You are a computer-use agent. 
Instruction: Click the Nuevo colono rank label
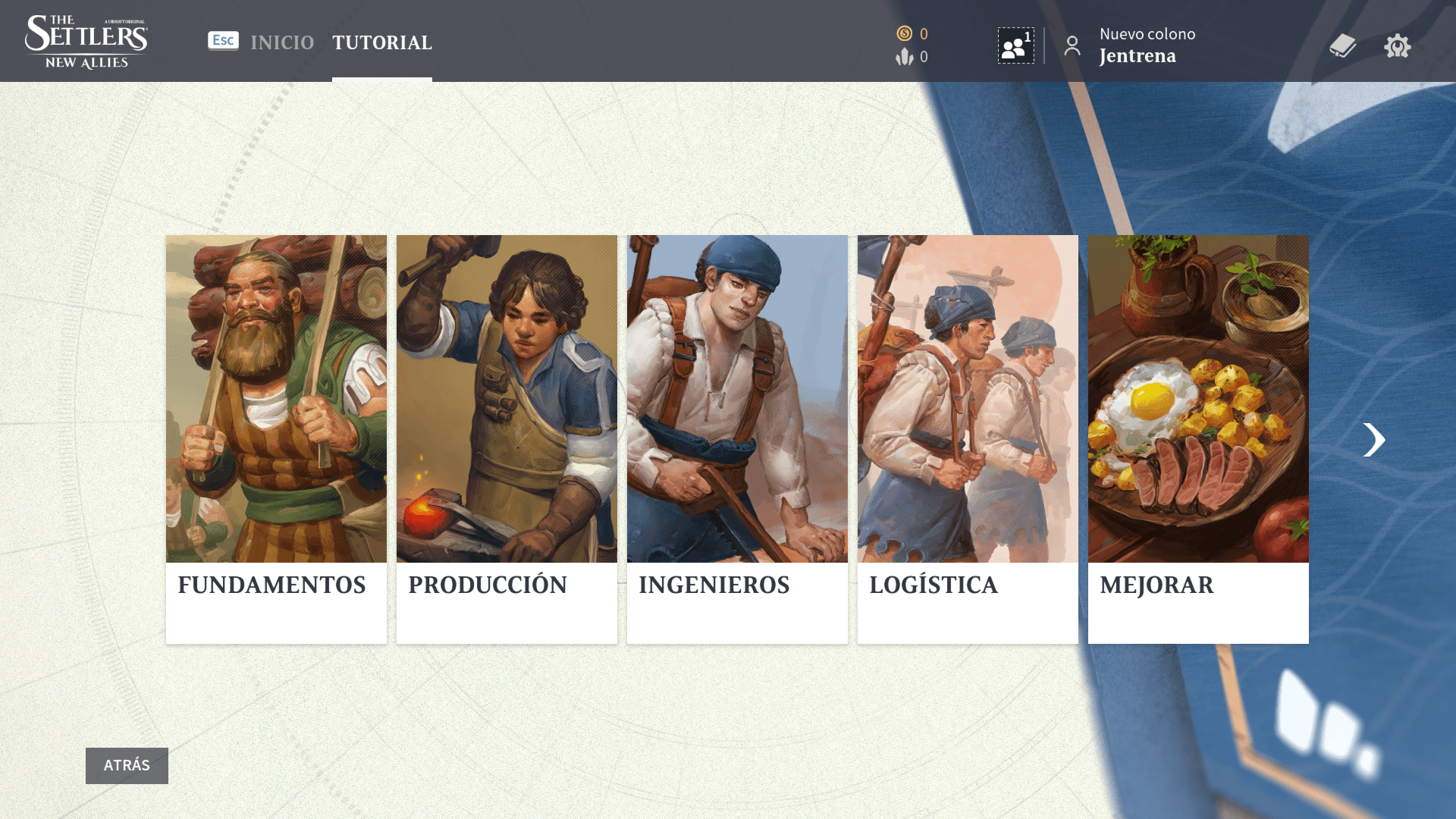pos(1147,34)
